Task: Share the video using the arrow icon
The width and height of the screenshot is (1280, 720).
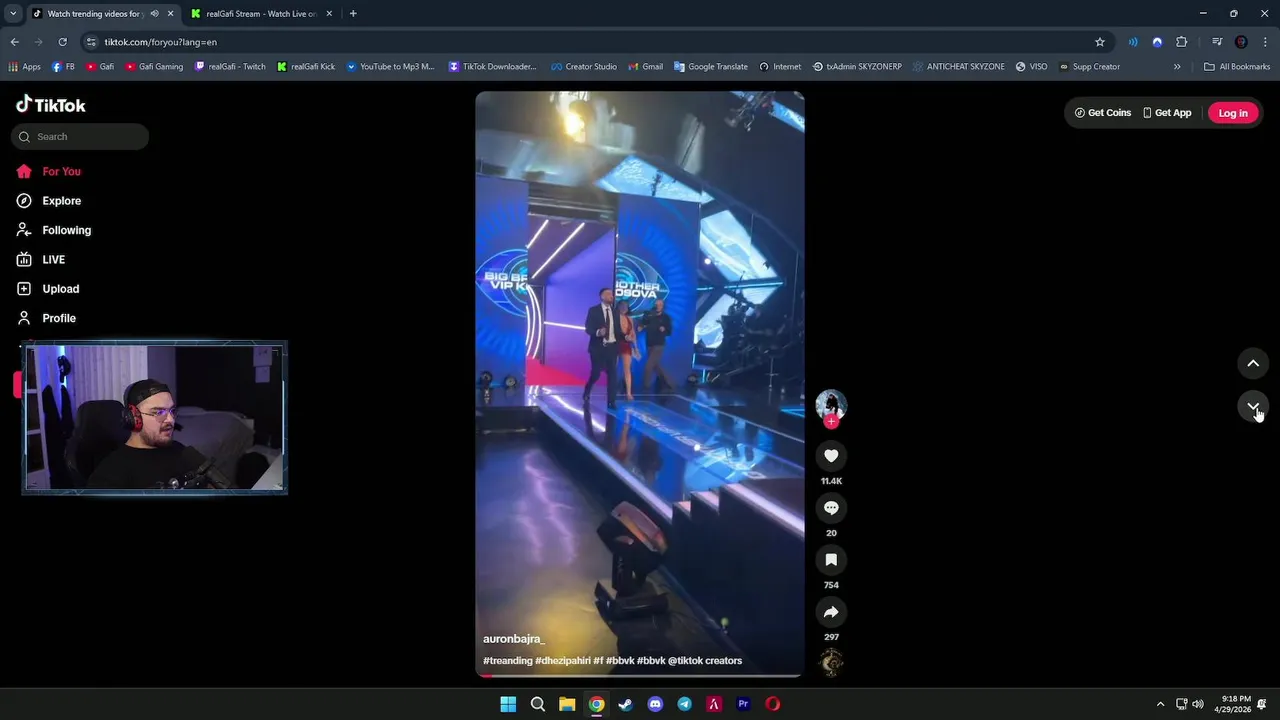Action: pos(831,612)
